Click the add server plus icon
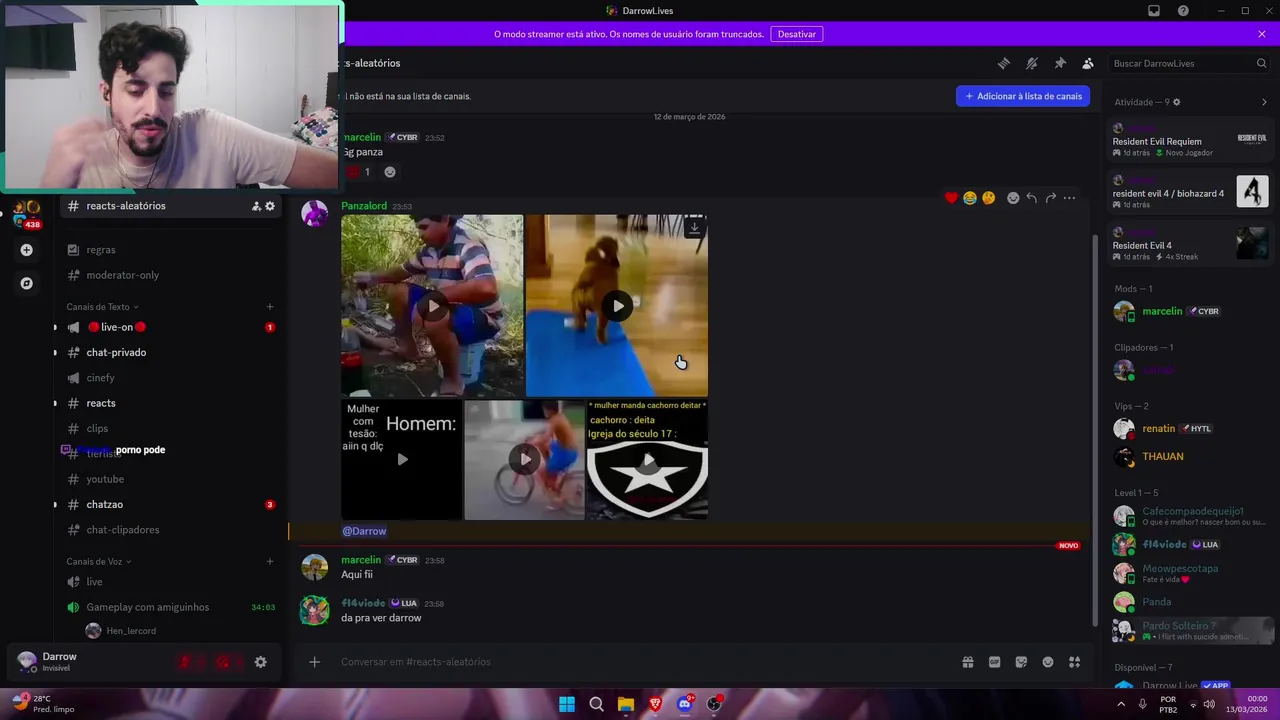 (x=27, y=250)
